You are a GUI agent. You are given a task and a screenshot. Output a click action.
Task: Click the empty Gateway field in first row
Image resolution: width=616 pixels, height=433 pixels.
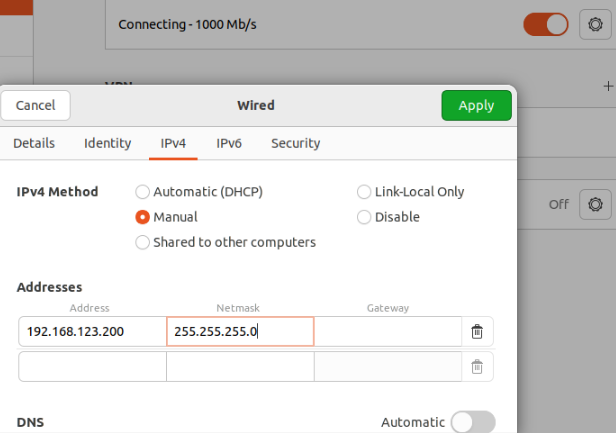[387, 331]
